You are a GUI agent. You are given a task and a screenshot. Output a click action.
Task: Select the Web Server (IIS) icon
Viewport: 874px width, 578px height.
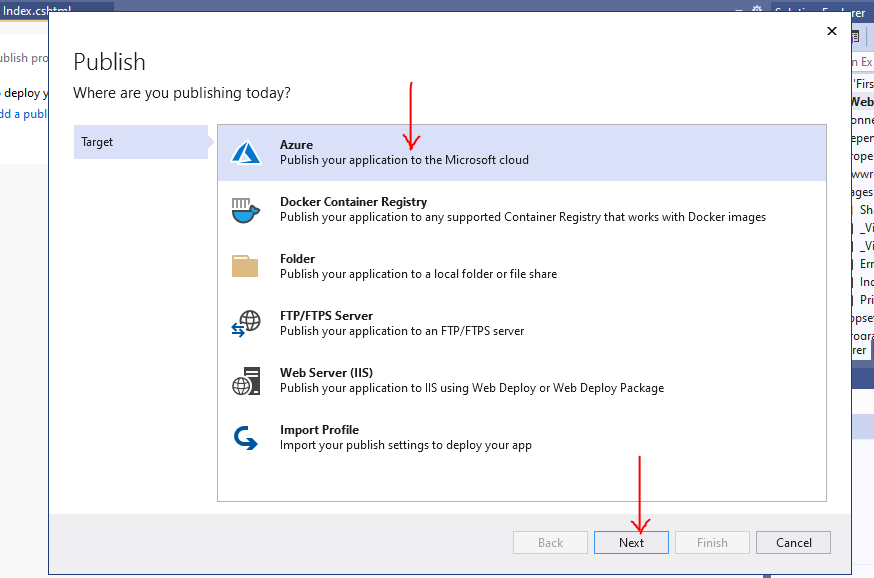click(246, 381)
